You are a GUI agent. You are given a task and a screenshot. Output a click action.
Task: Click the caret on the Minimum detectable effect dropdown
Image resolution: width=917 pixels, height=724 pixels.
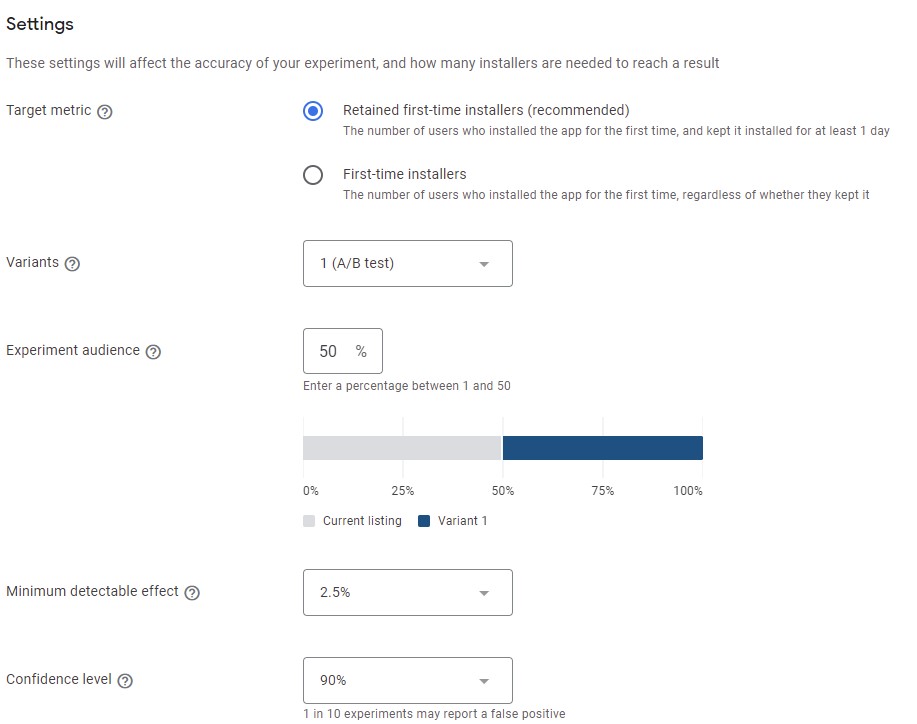pyautogui.click(x=484, y=592)
